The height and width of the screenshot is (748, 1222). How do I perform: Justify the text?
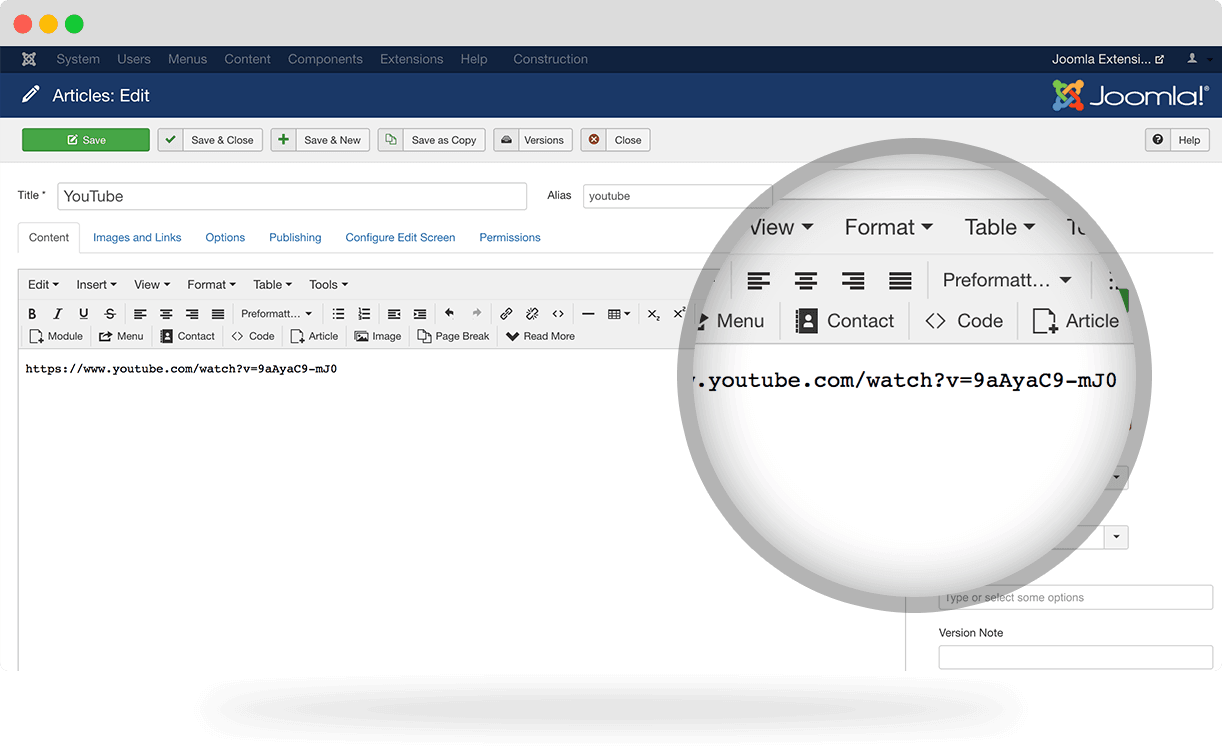click(218, 314)
